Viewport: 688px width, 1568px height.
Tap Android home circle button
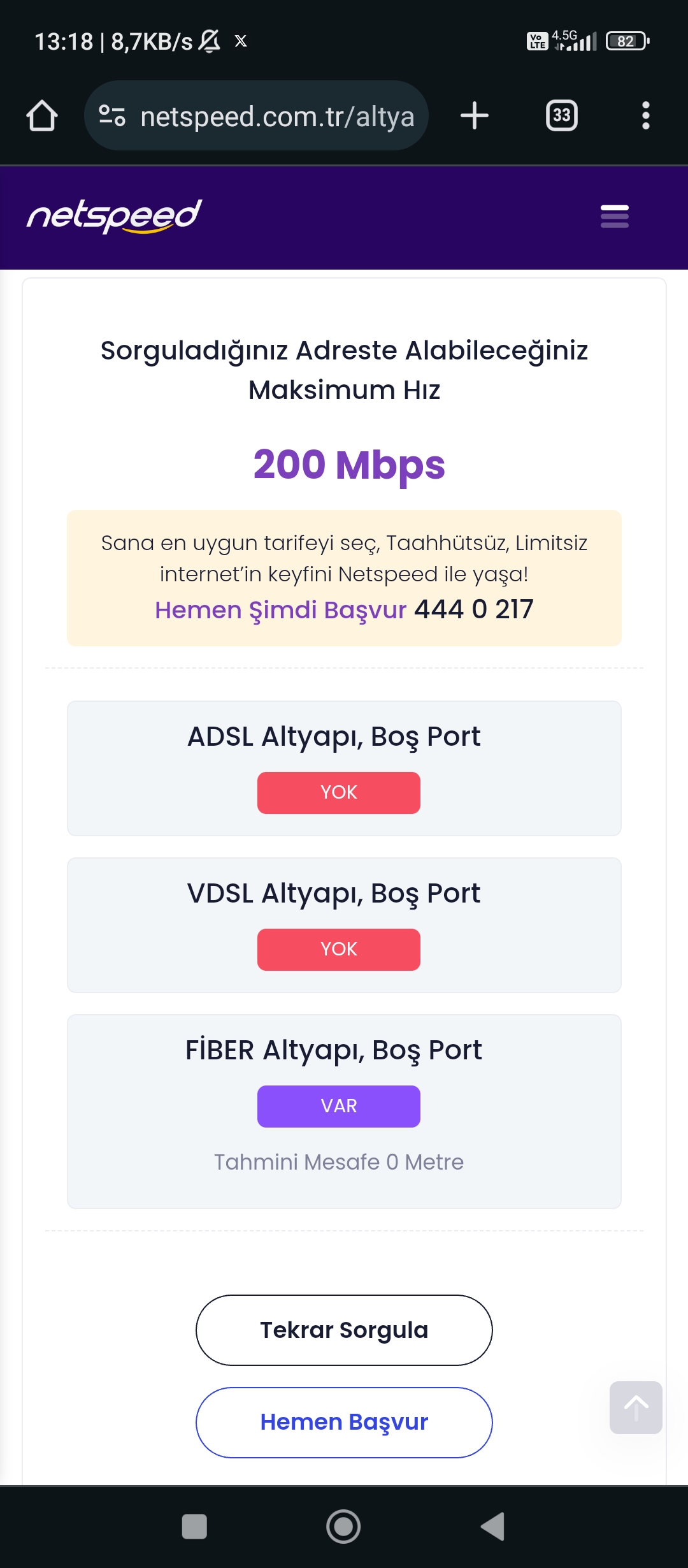[x=343, y=1527]
